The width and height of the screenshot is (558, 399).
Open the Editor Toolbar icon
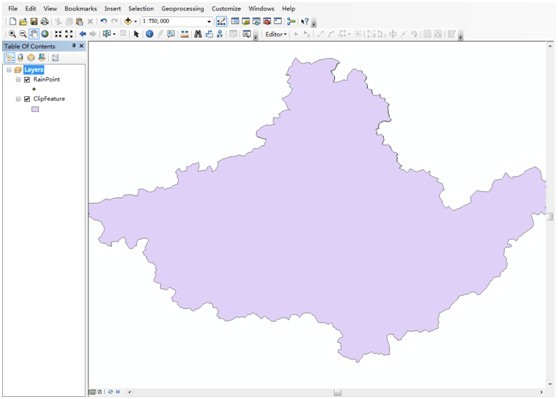(221, 21)
